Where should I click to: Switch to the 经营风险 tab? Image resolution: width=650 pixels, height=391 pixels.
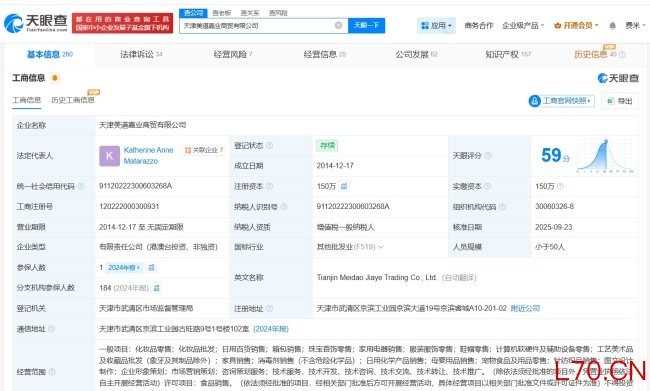233,54
